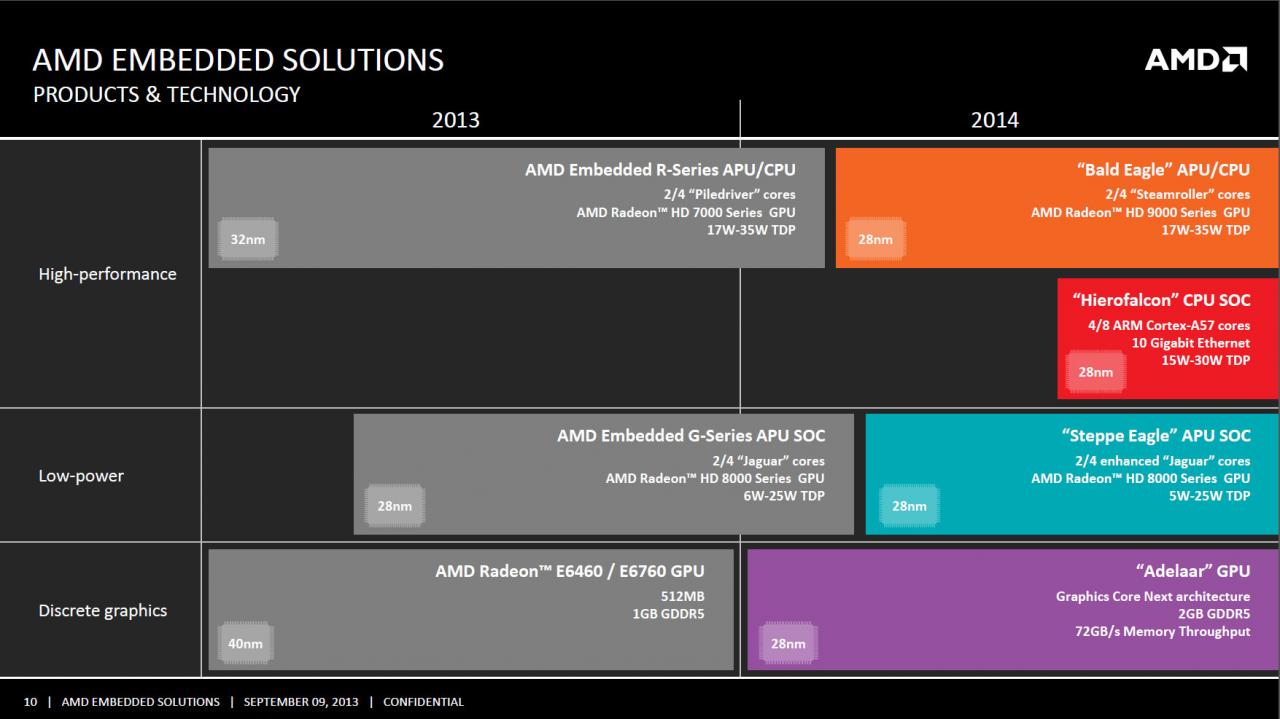Click the 10 Gigabit Ethernet line
Screen dimensions: 1280x719
pos(1191,343)
